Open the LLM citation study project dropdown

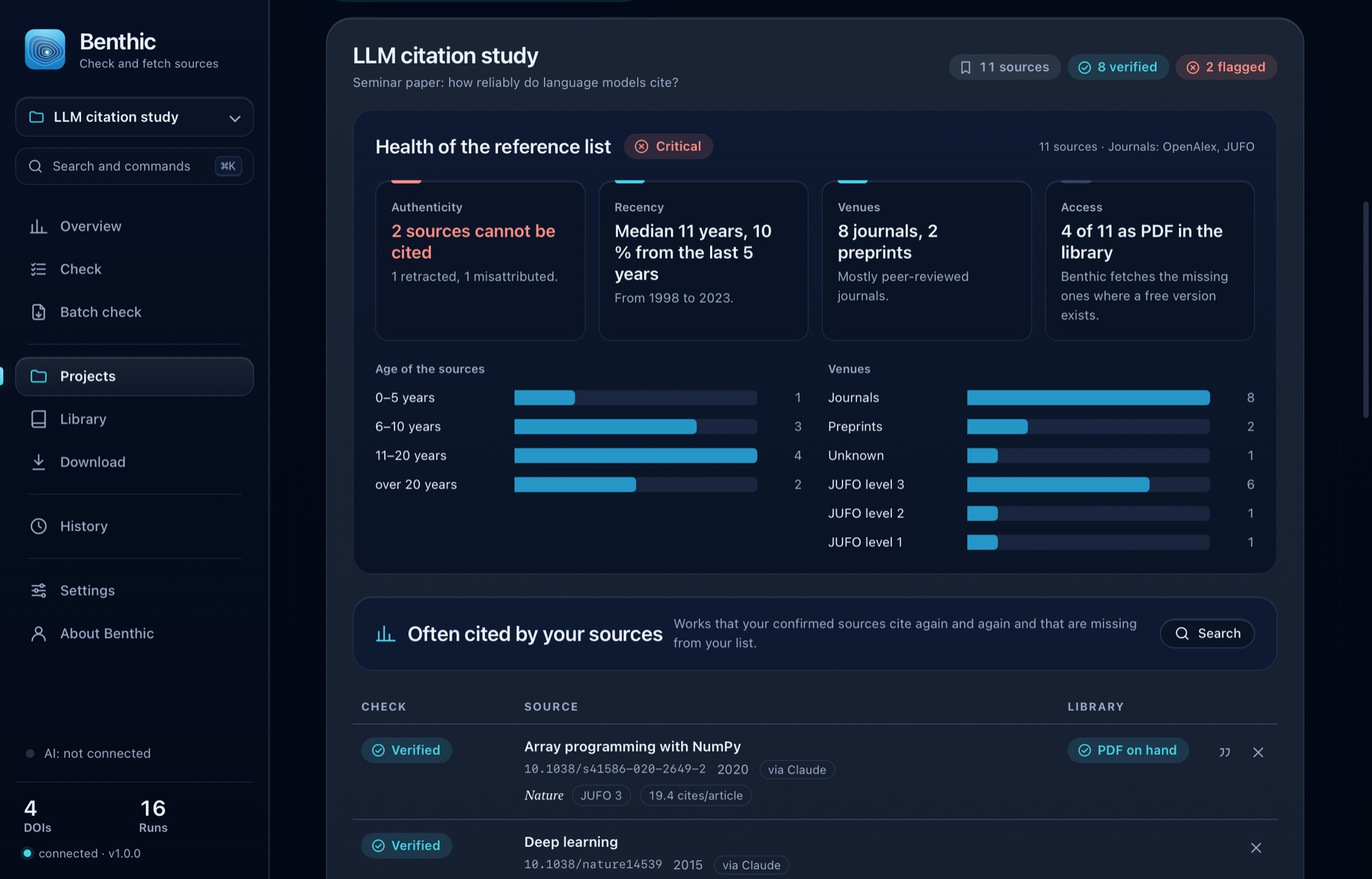coord(134,117)
